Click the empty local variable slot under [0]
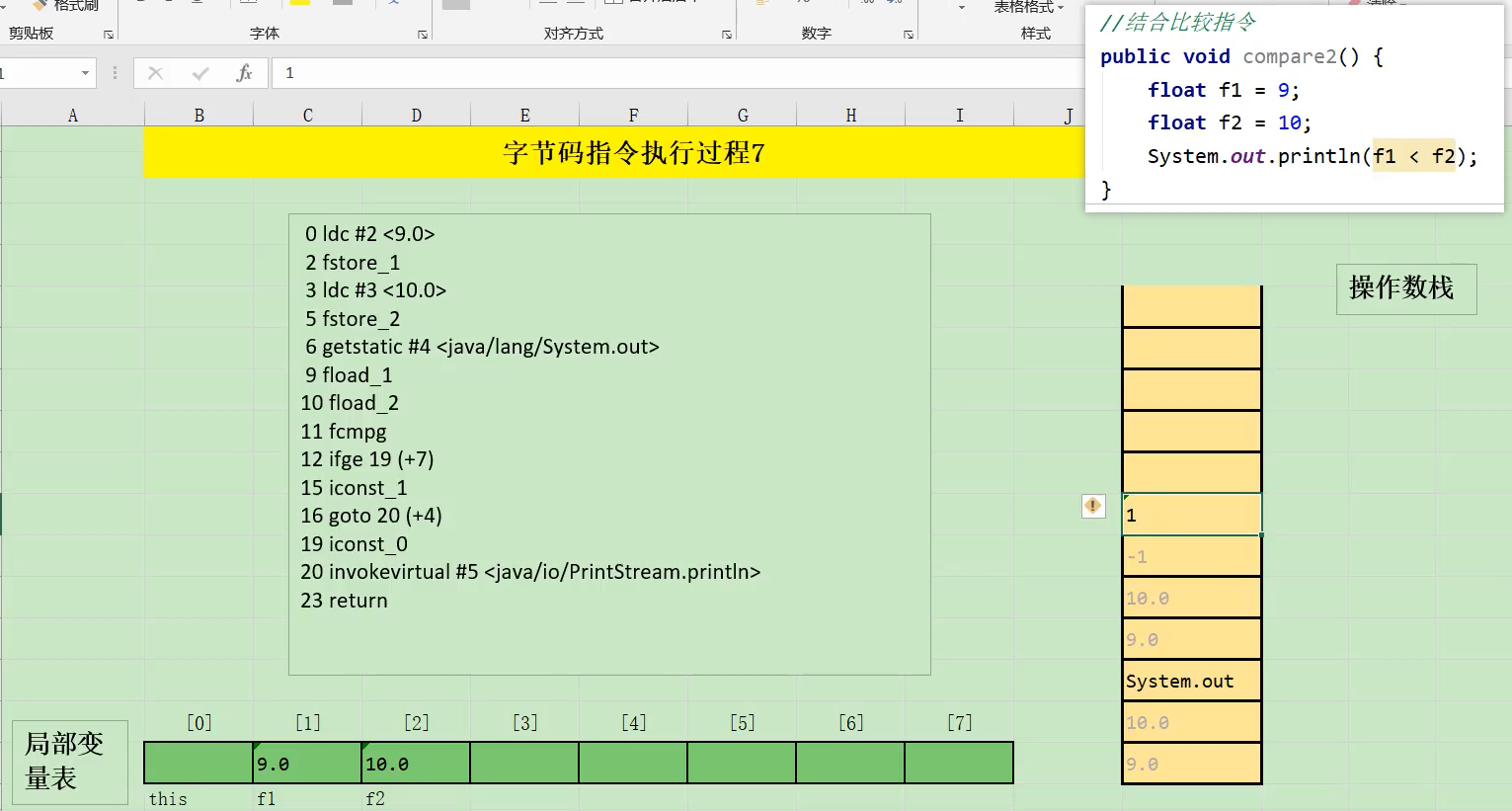The image size is (1512, 811). click(199, 764)
